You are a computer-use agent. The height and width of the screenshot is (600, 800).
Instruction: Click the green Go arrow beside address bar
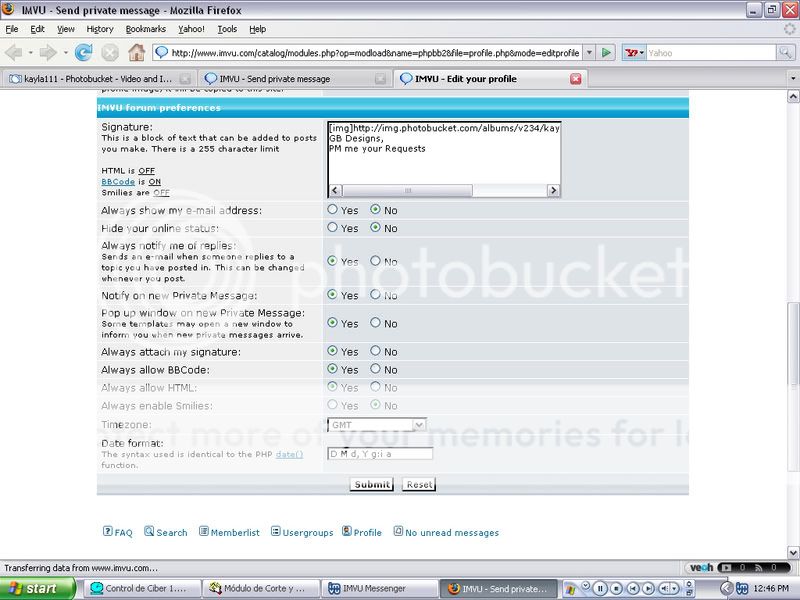[x=606, y=53]
